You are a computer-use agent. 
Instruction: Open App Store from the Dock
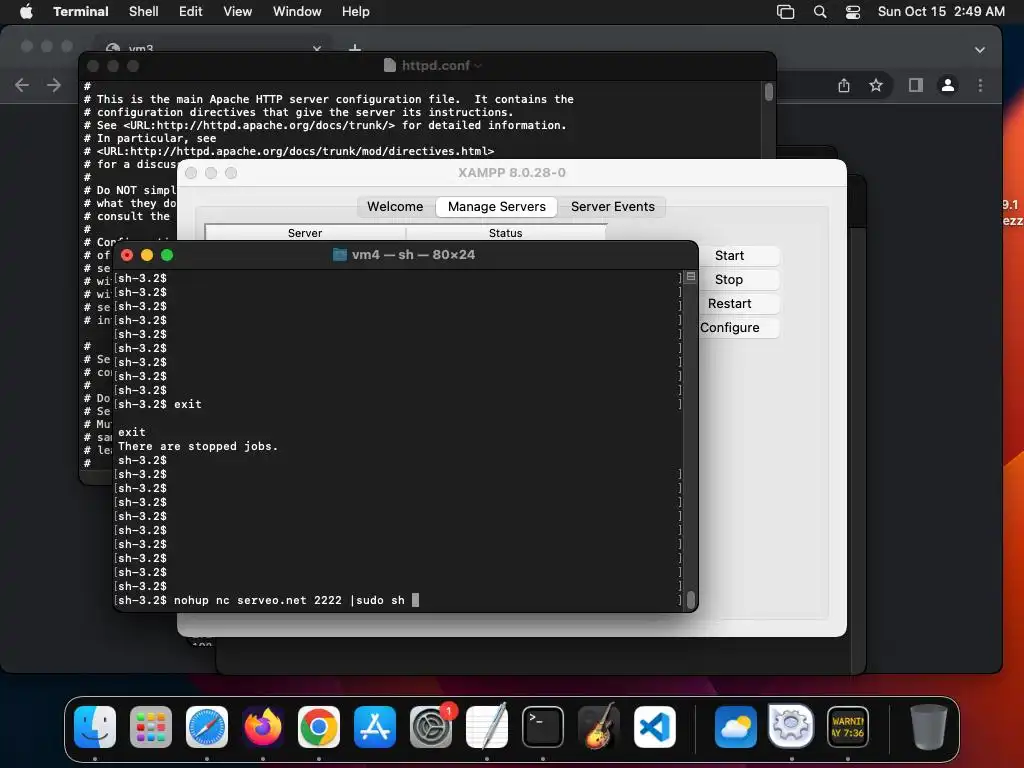pos(375,726)
